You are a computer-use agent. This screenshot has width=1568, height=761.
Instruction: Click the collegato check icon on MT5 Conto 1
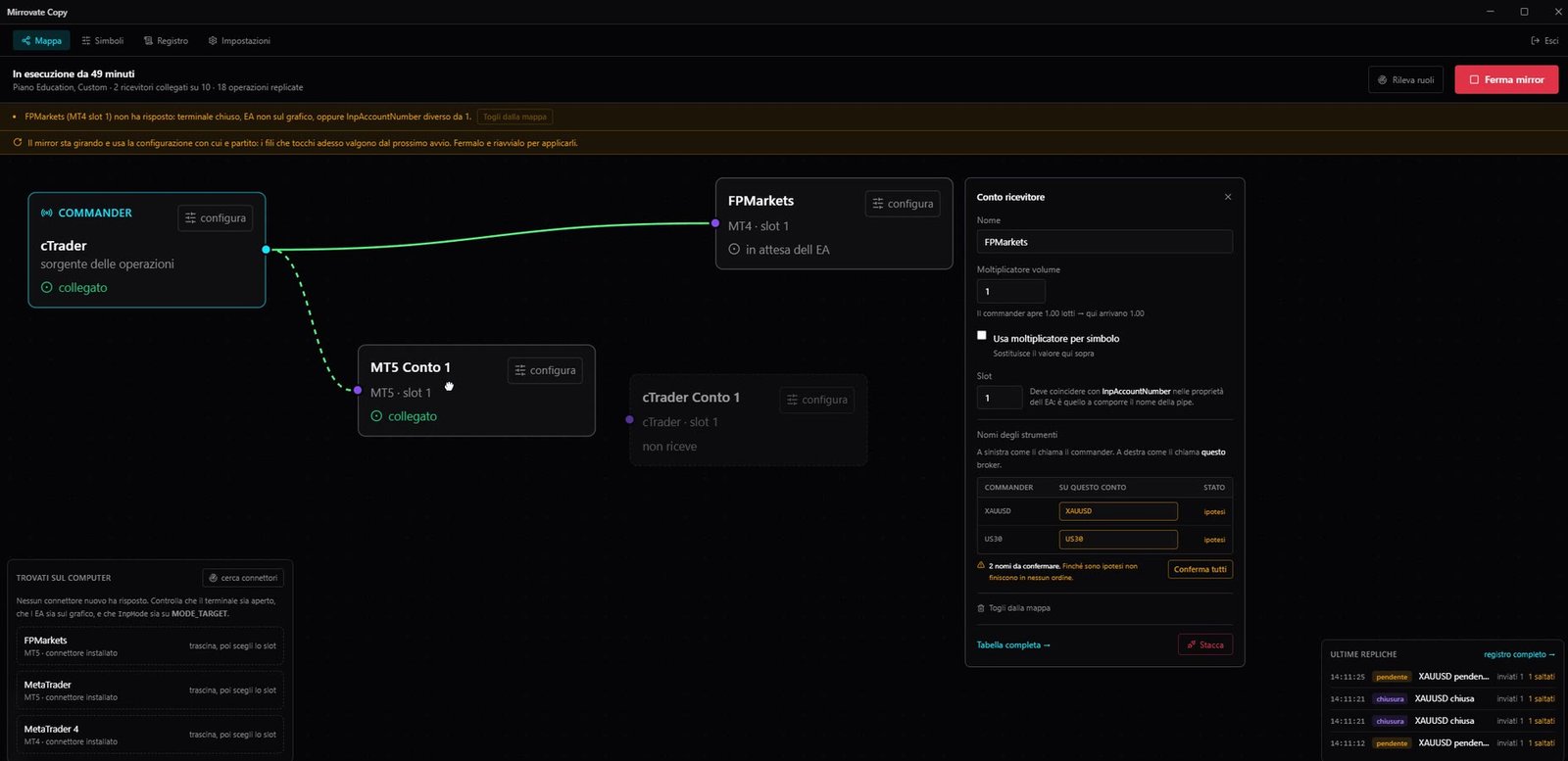(x=376, y=416)
